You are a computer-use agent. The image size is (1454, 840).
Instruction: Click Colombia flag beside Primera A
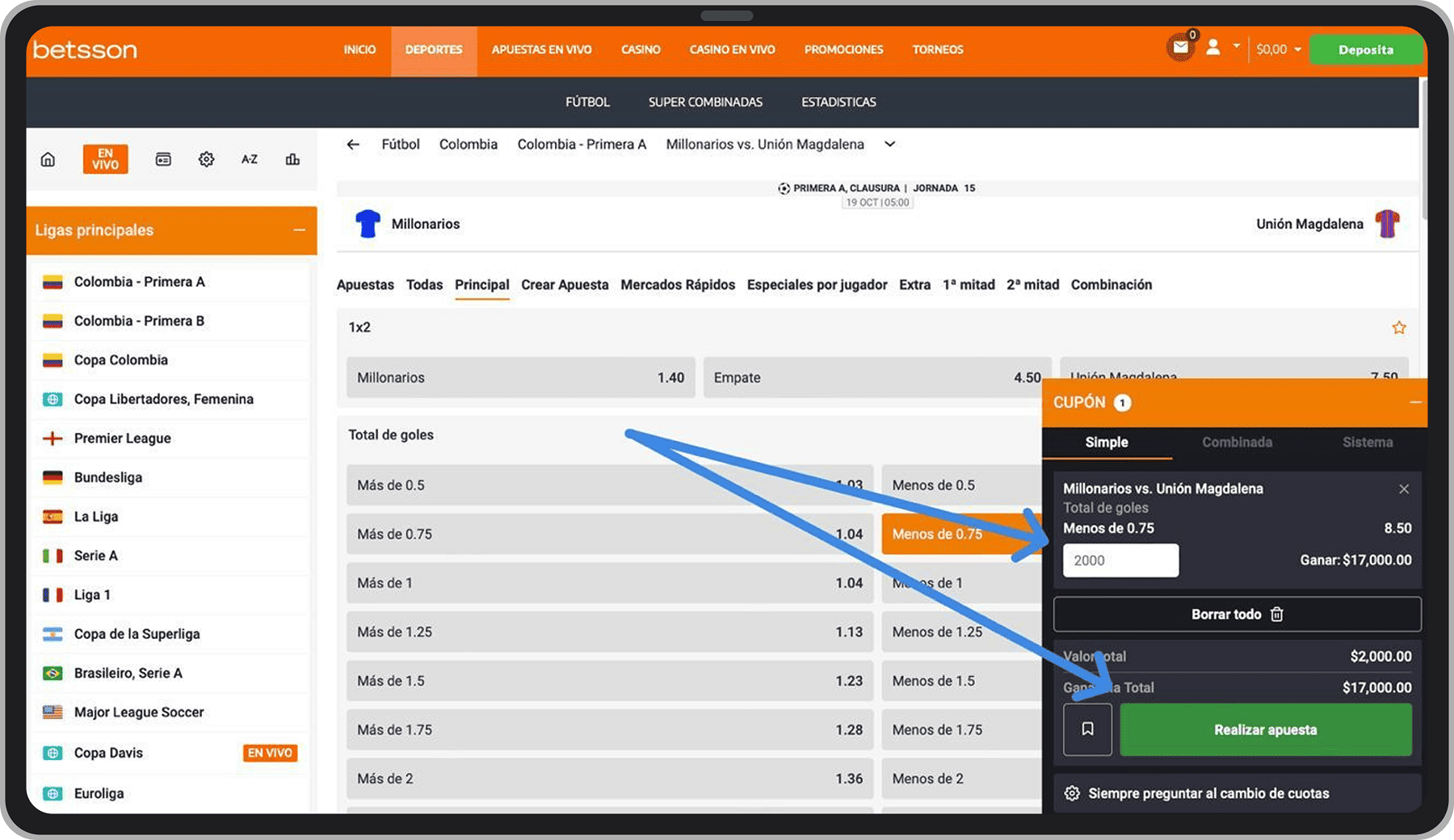pyautogui.click(x=53, y=282)
